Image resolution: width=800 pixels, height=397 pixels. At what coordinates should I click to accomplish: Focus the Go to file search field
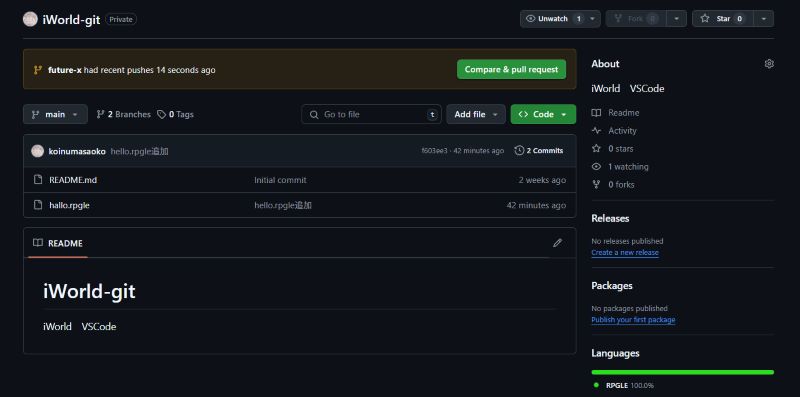coord(371,114)
